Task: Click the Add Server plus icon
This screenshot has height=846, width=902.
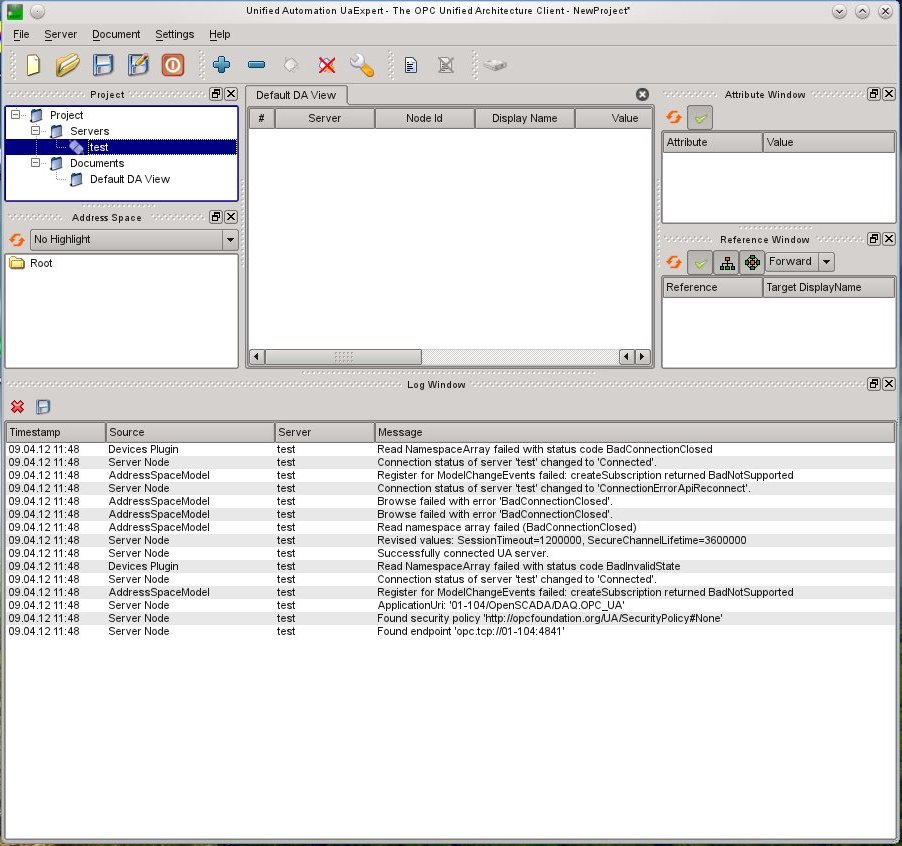Action: 222,65
